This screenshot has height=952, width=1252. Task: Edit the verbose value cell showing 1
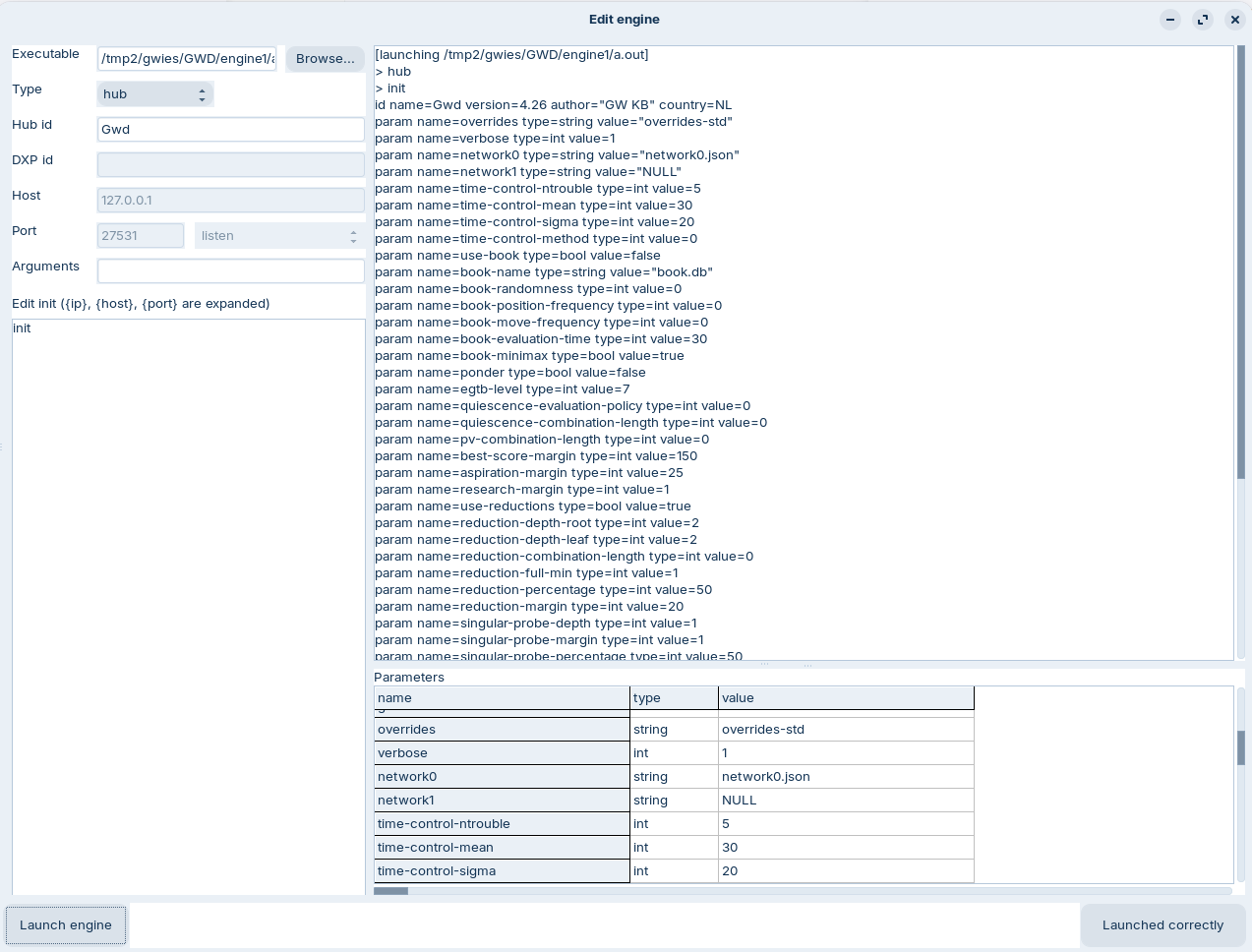click(x=846, y=753)
